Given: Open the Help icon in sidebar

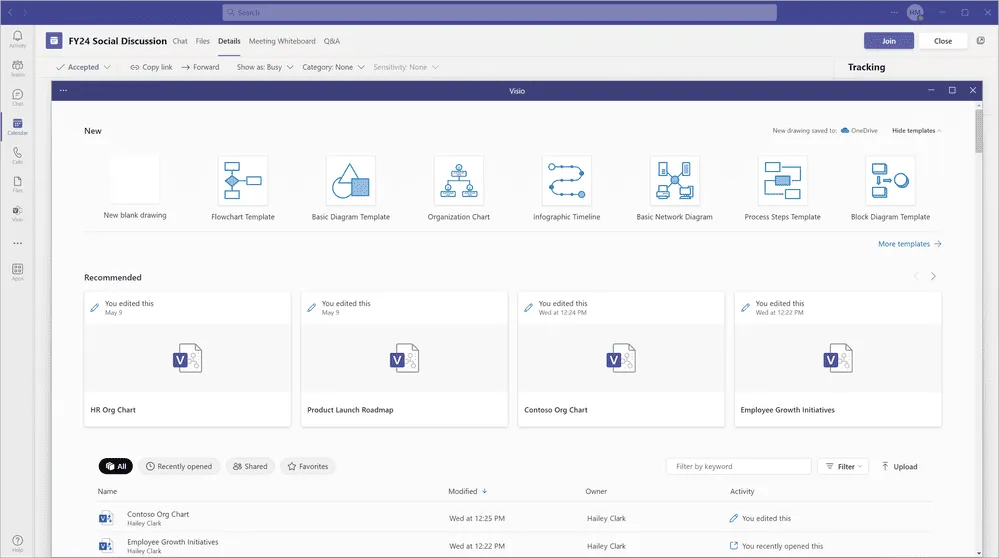Looking at the screenshot, I should [x=17, y=543].
